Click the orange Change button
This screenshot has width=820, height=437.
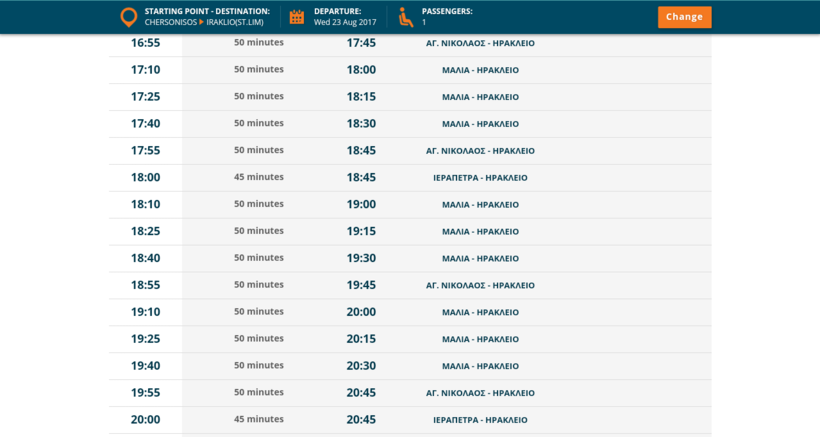(684, 17)
